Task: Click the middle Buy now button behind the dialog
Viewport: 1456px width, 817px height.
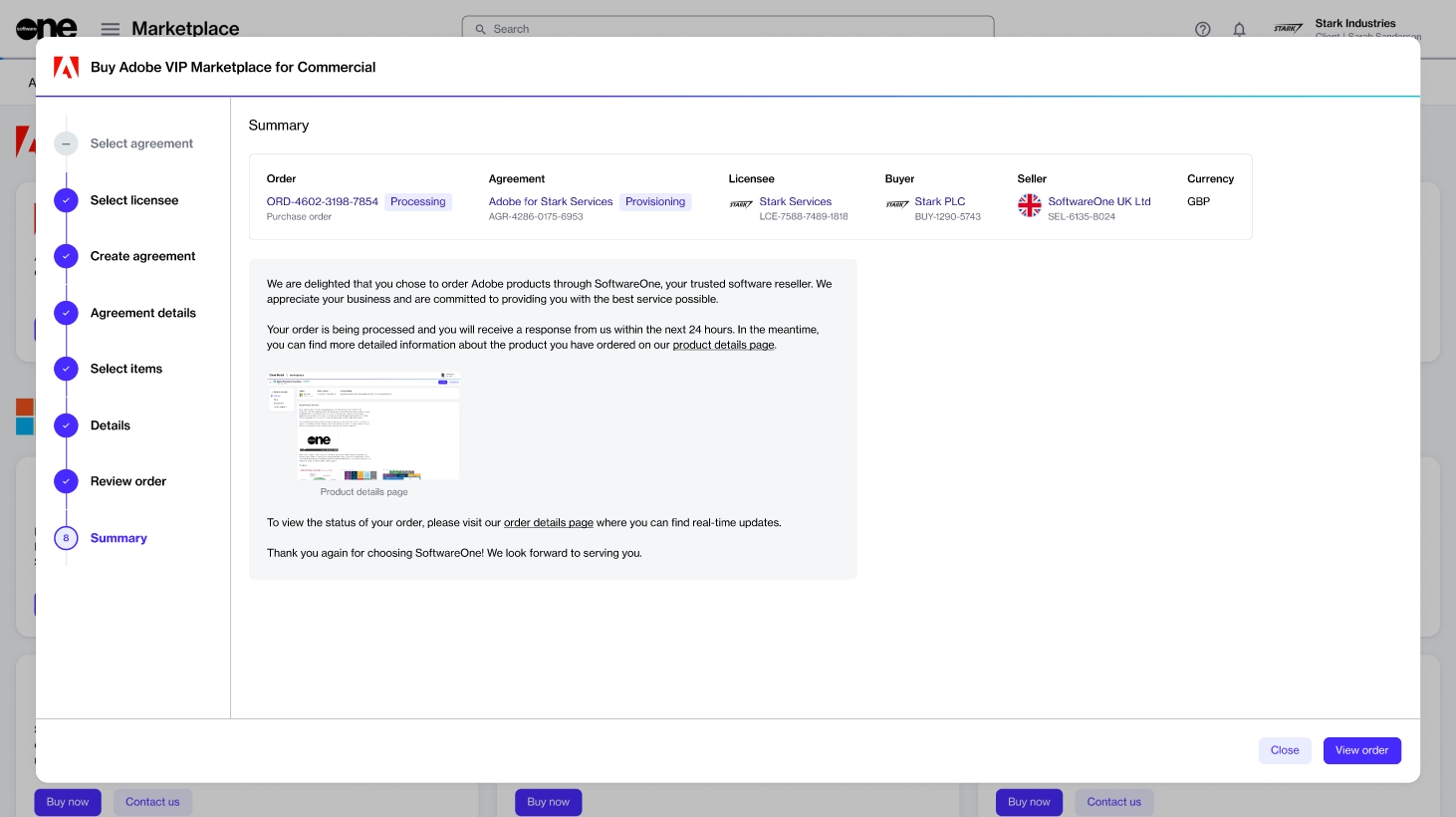Action: [549, 802]
